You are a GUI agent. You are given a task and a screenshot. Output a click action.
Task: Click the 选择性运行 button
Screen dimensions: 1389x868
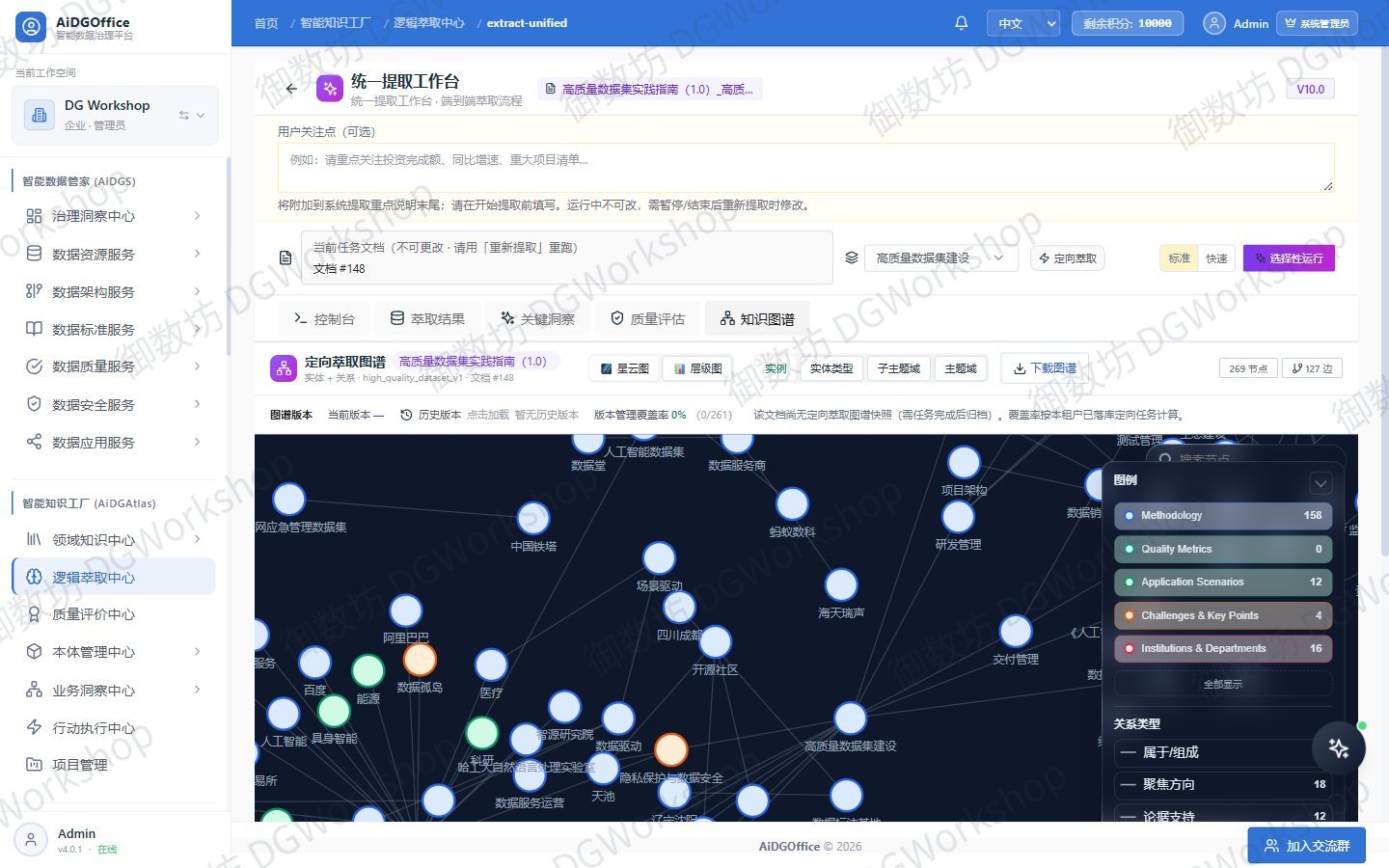click(1289, 258)
